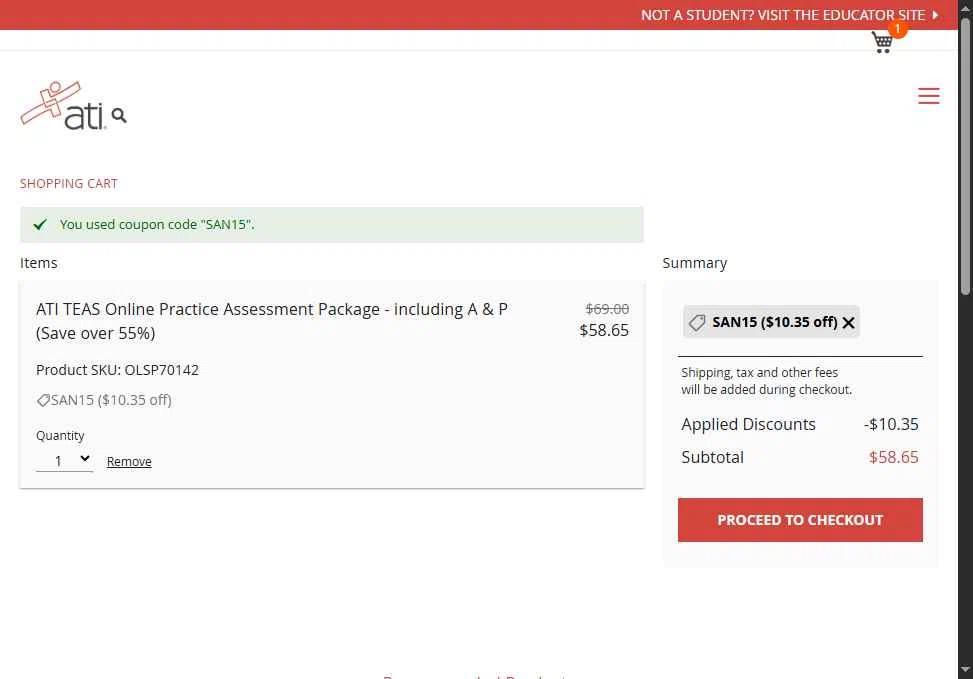Click the scrollbar down arrow
The image size is (973, 679).
tap(965, 670)
